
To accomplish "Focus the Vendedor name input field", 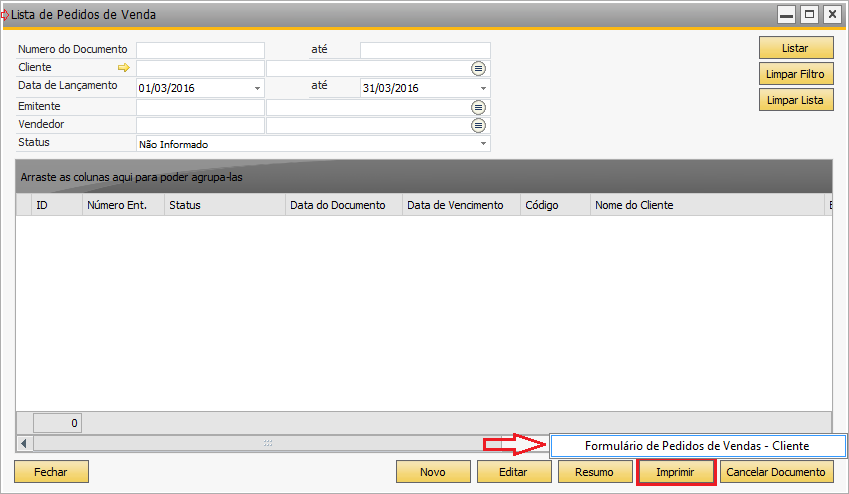I will click(368, 126).
